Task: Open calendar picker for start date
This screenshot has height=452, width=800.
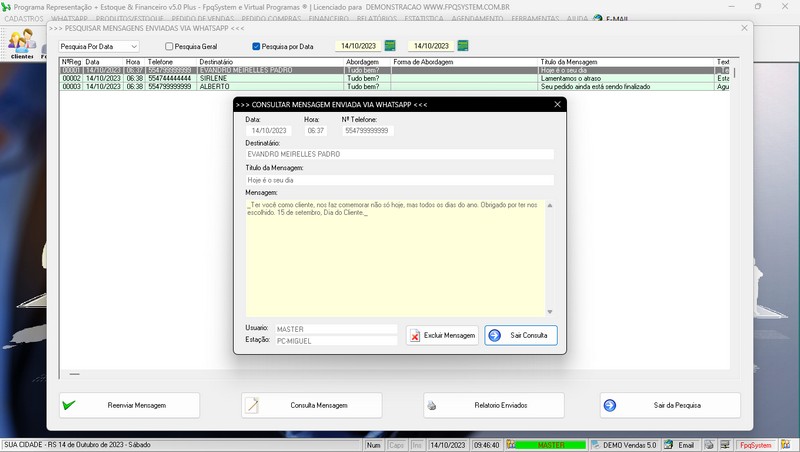Action: point(390,46)
